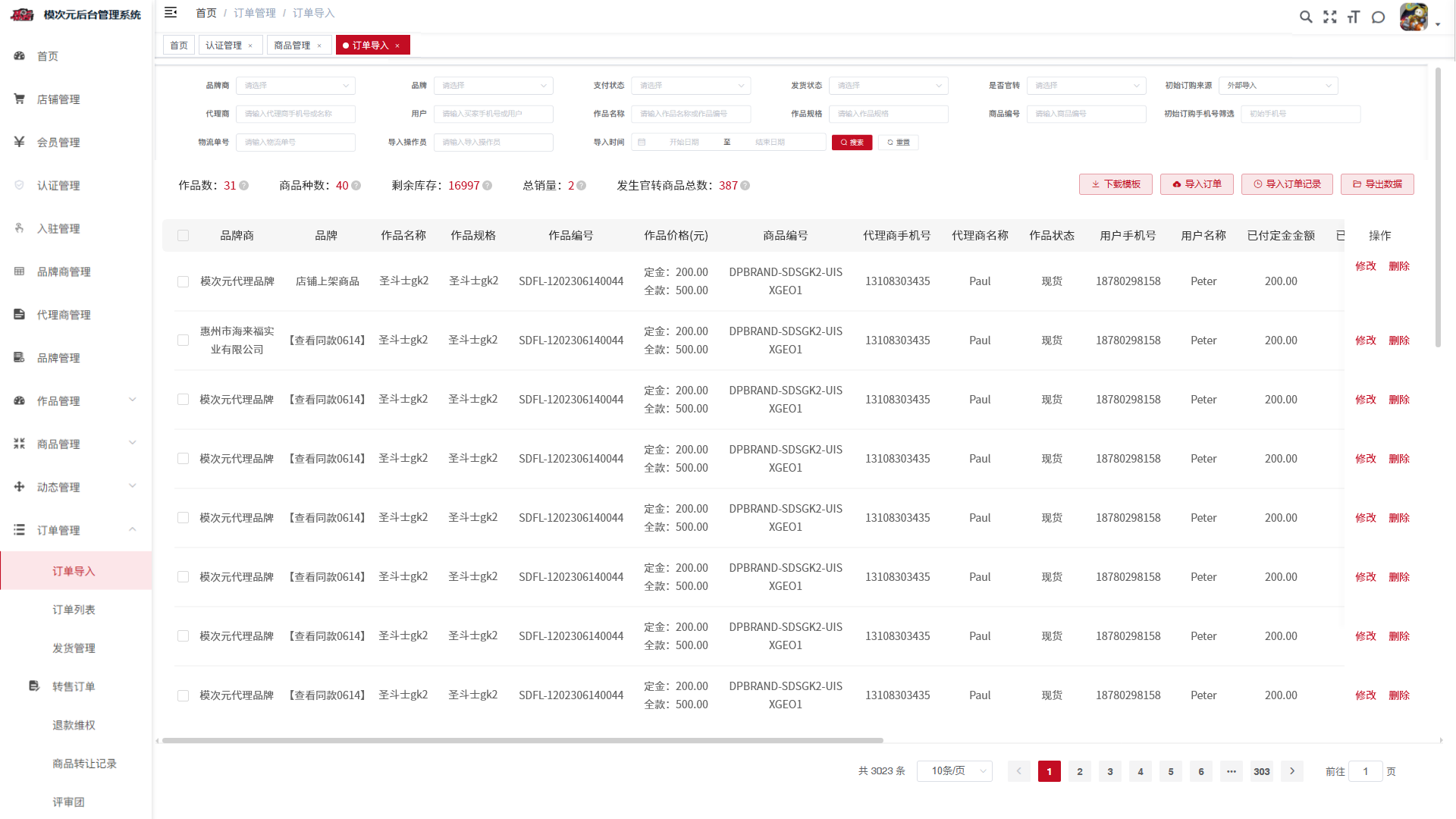
Task: Click the 导入订单记录 button
Action: (x=1287, y=184)
